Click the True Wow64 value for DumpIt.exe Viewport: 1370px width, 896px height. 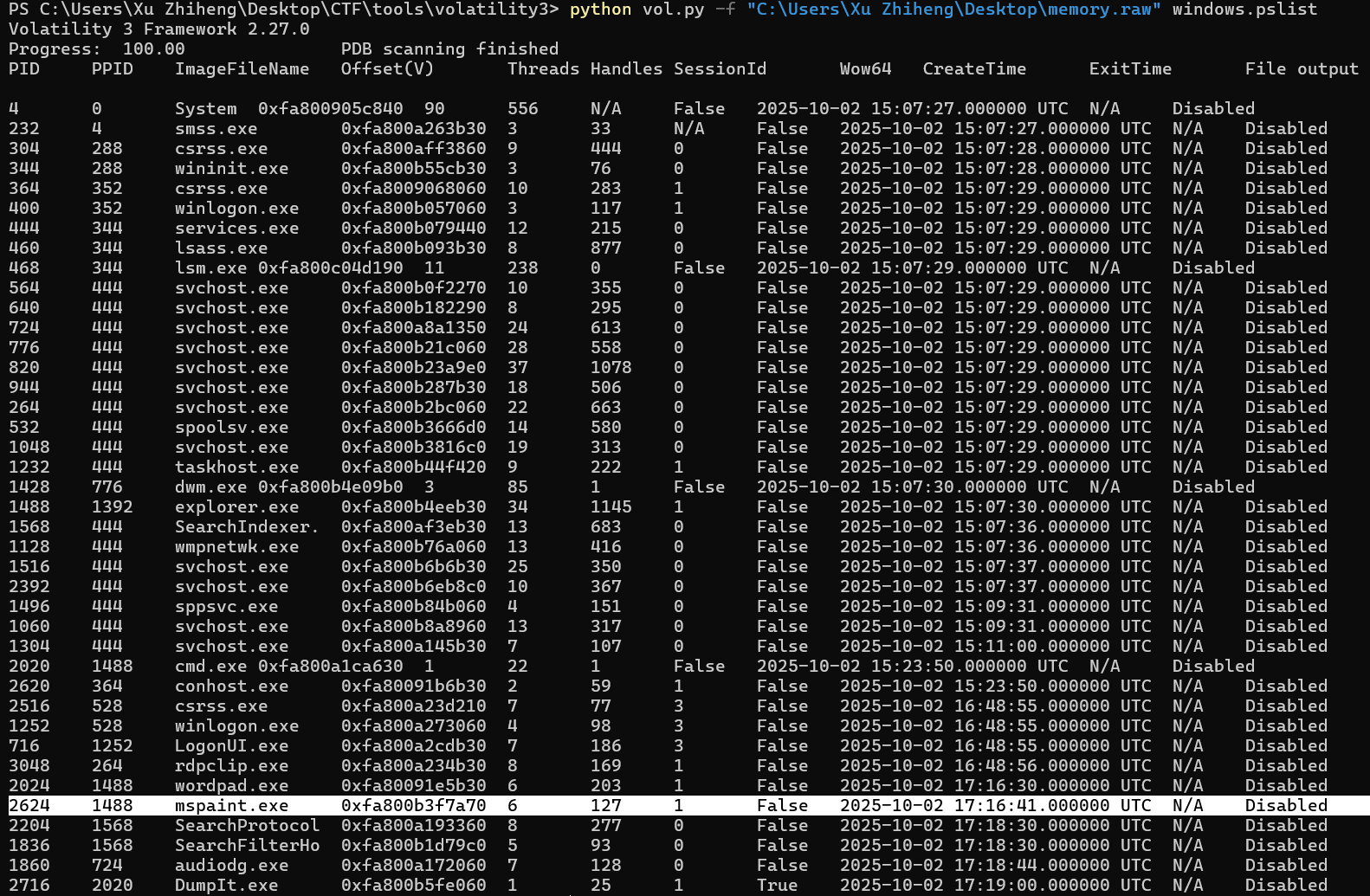click(x=777, y=886)
